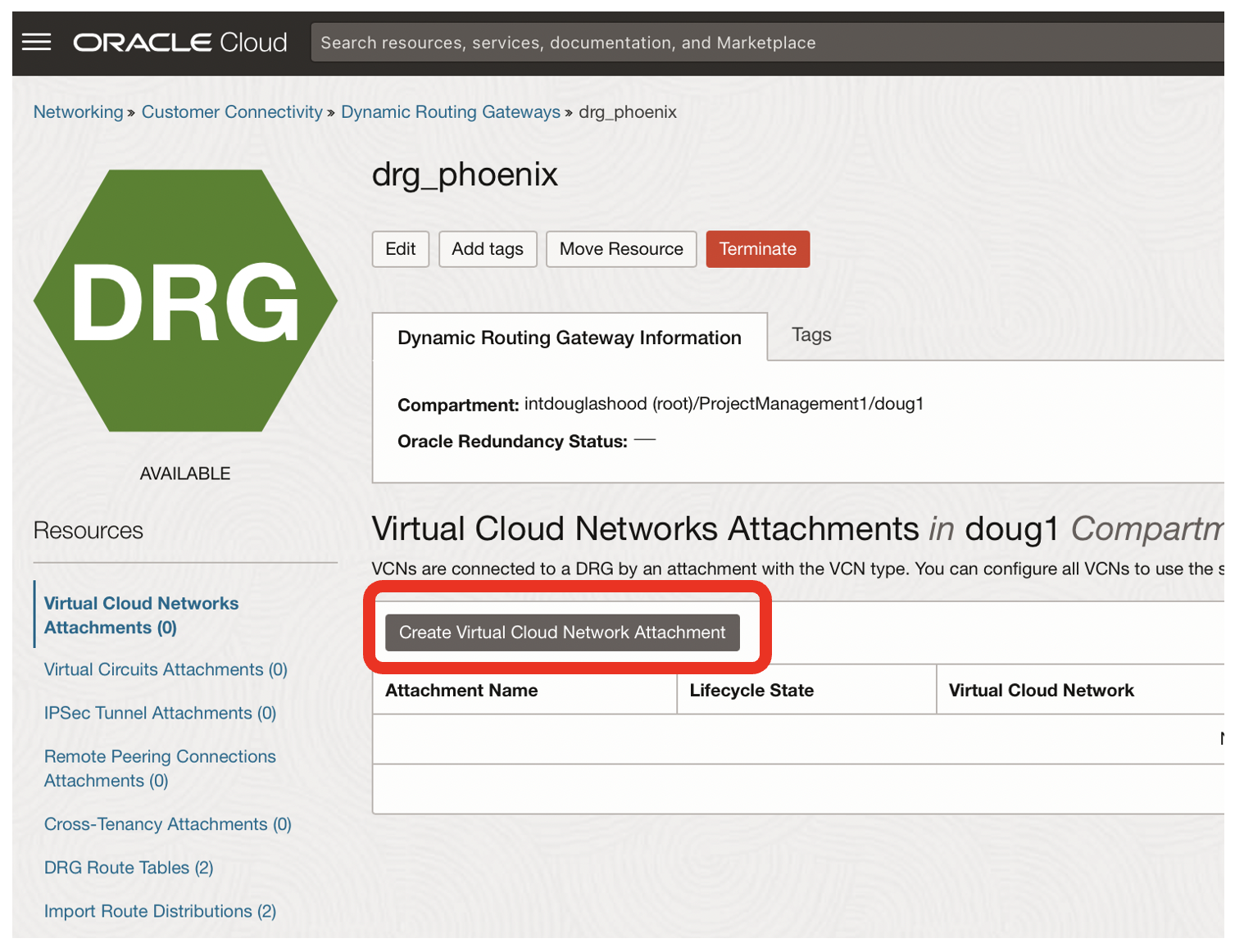Open IPSec Tunnel Attachments resource
The height and width of the screenshot is (952, 1244).
click(160, 713)
